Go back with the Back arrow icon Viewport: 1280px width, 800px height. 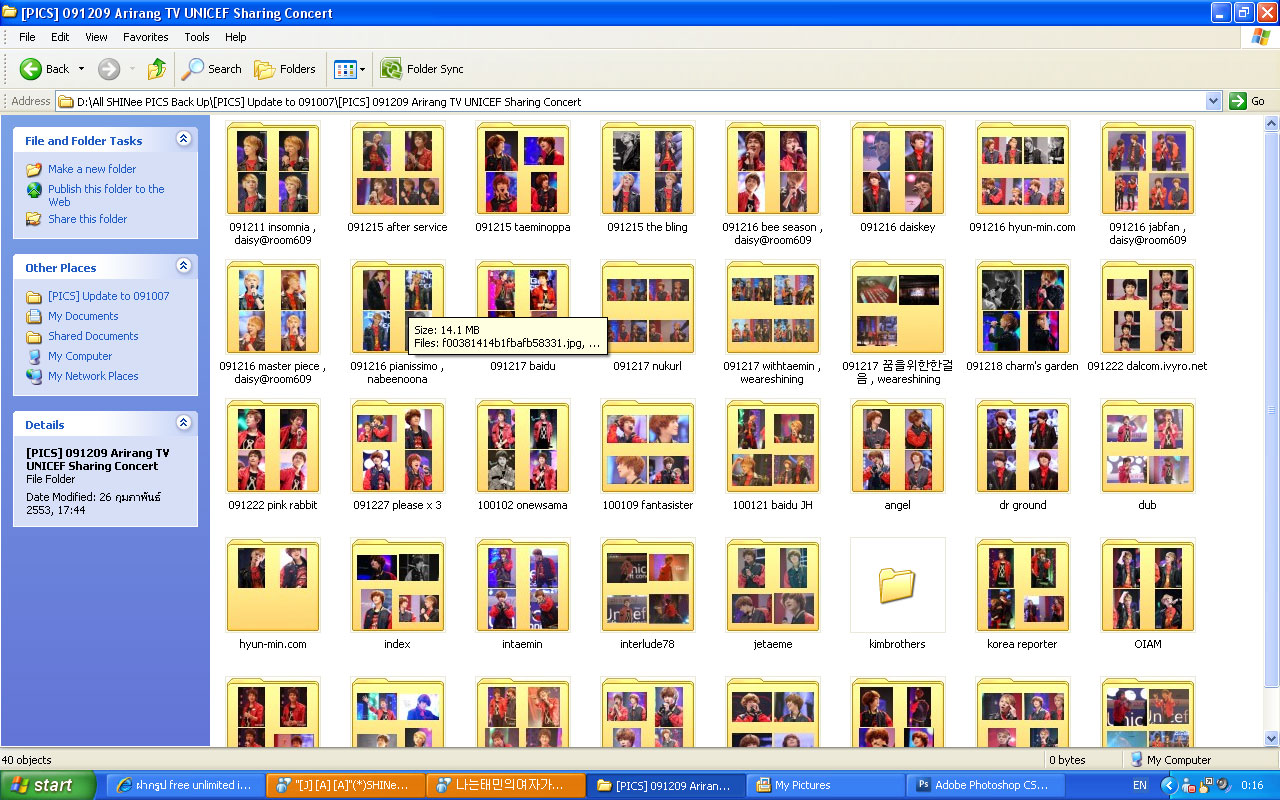tap(31, 69)
